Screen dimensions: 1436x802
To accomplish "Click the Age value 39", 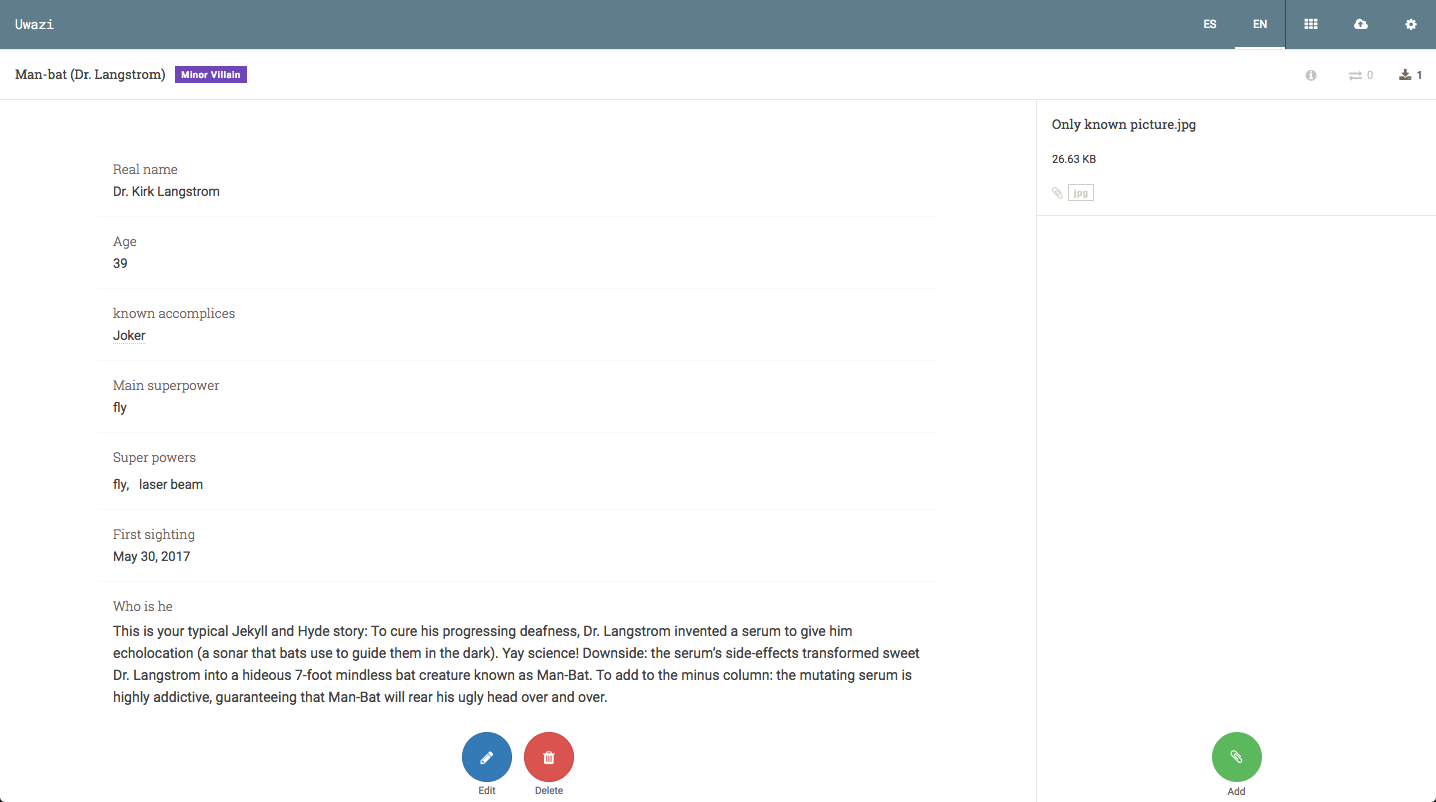I will coord(120,264).
